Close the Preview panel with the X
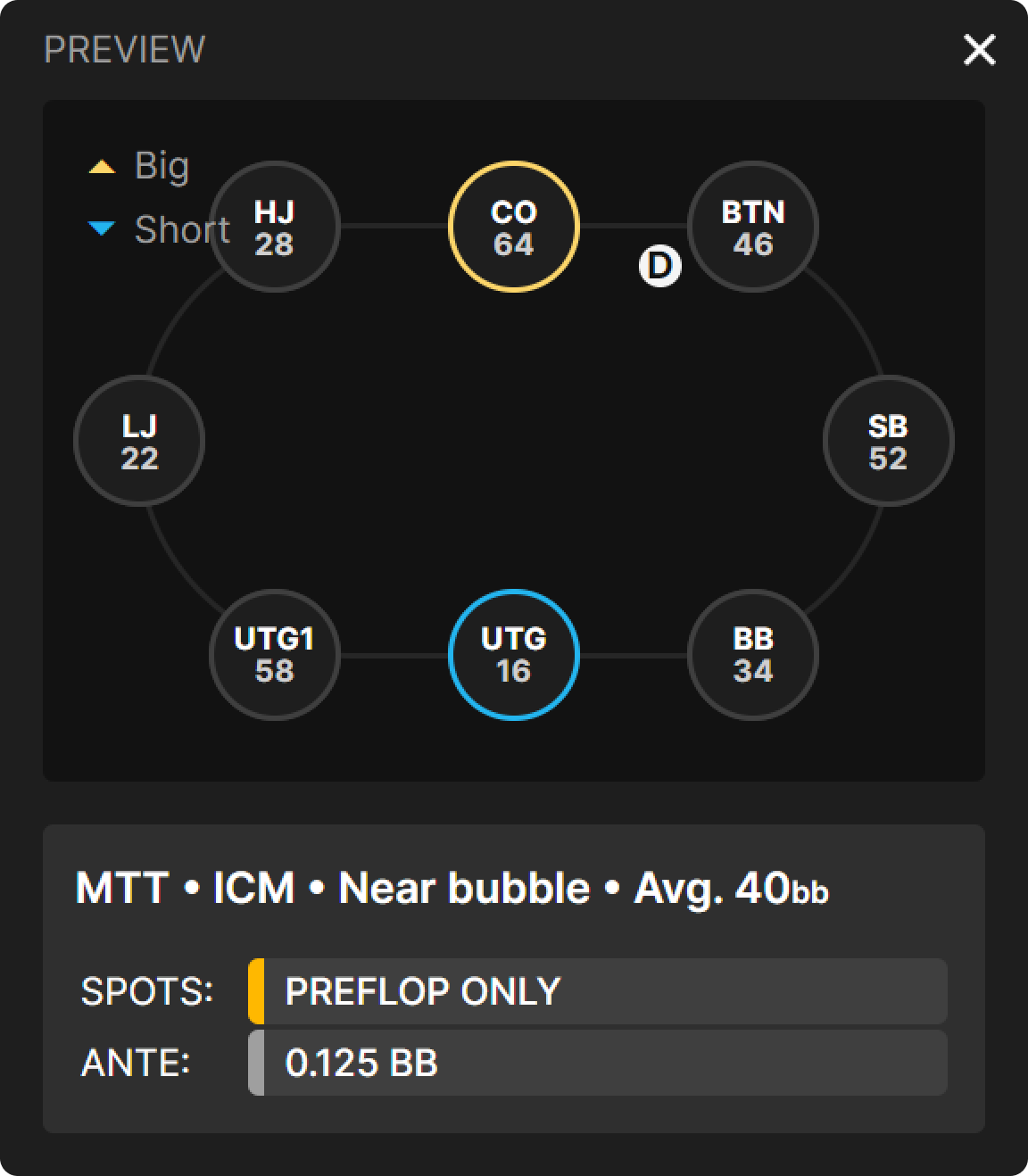 click(979, 51)
